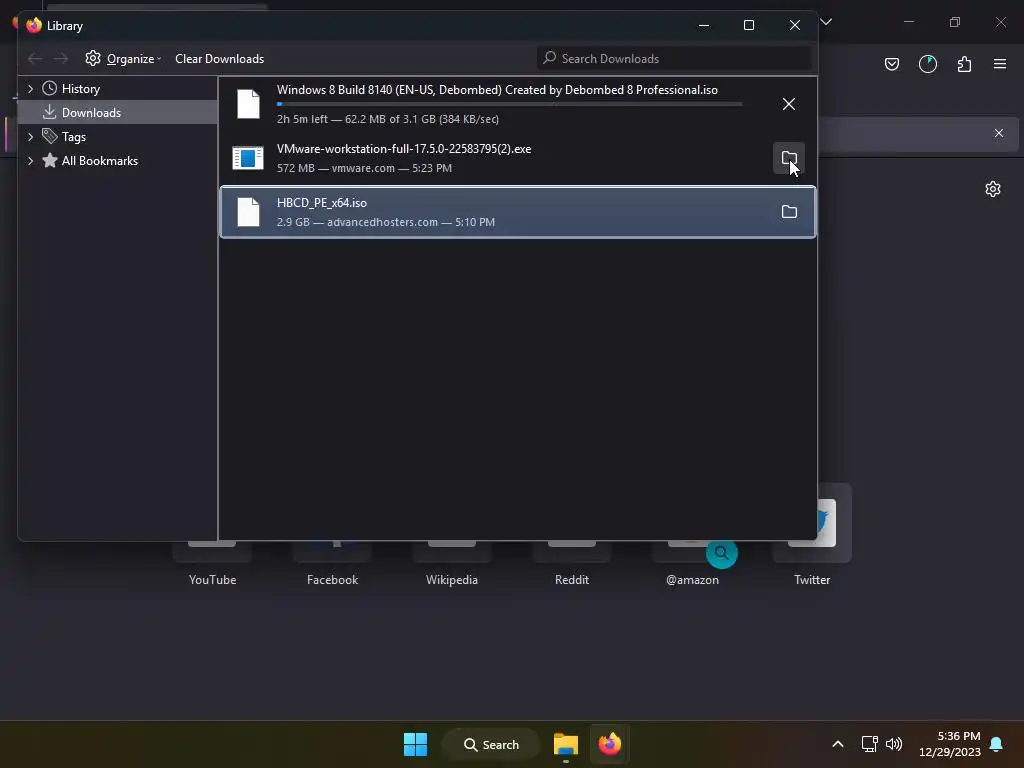Cancel the Windows 8 Build 8140 download
The height and width of the screenshot is (768, 1024).
point(789,104)
